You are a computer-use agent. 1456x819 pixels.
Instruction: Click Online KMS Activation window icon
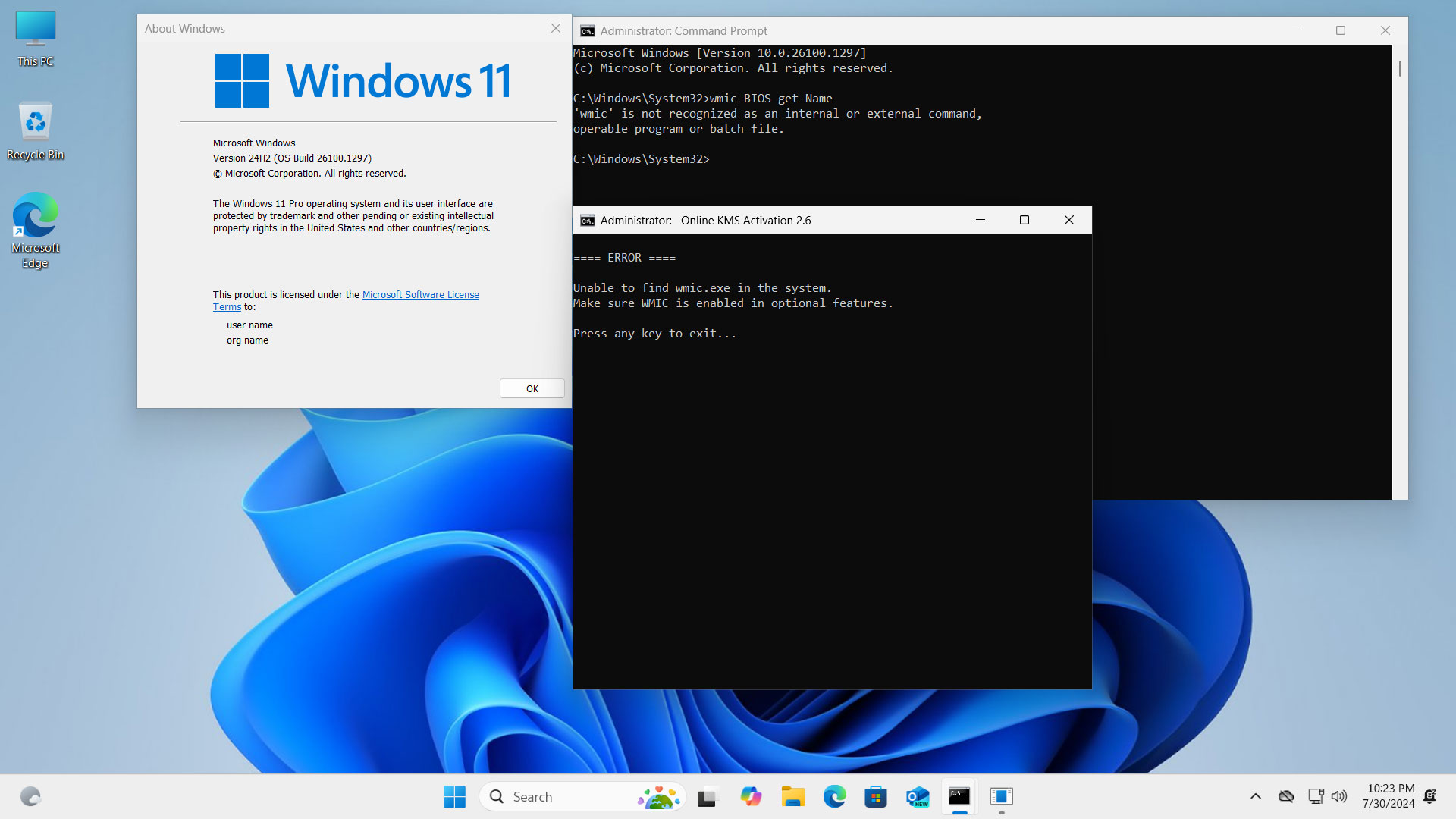pos(588,221)
